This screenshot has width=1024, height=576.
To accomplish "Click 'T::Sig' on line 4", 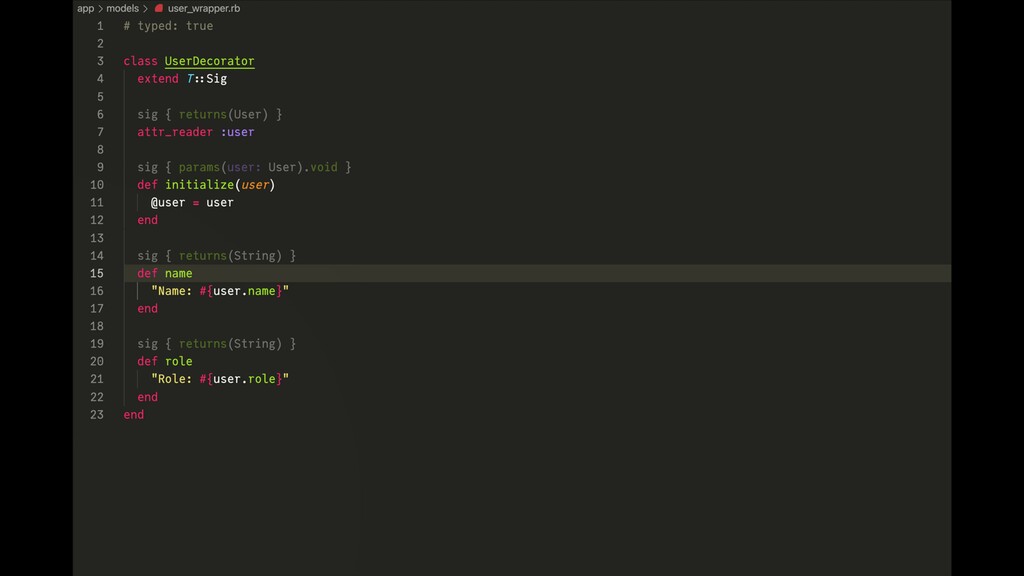I will pyautogui.click(x=207, y=79).
